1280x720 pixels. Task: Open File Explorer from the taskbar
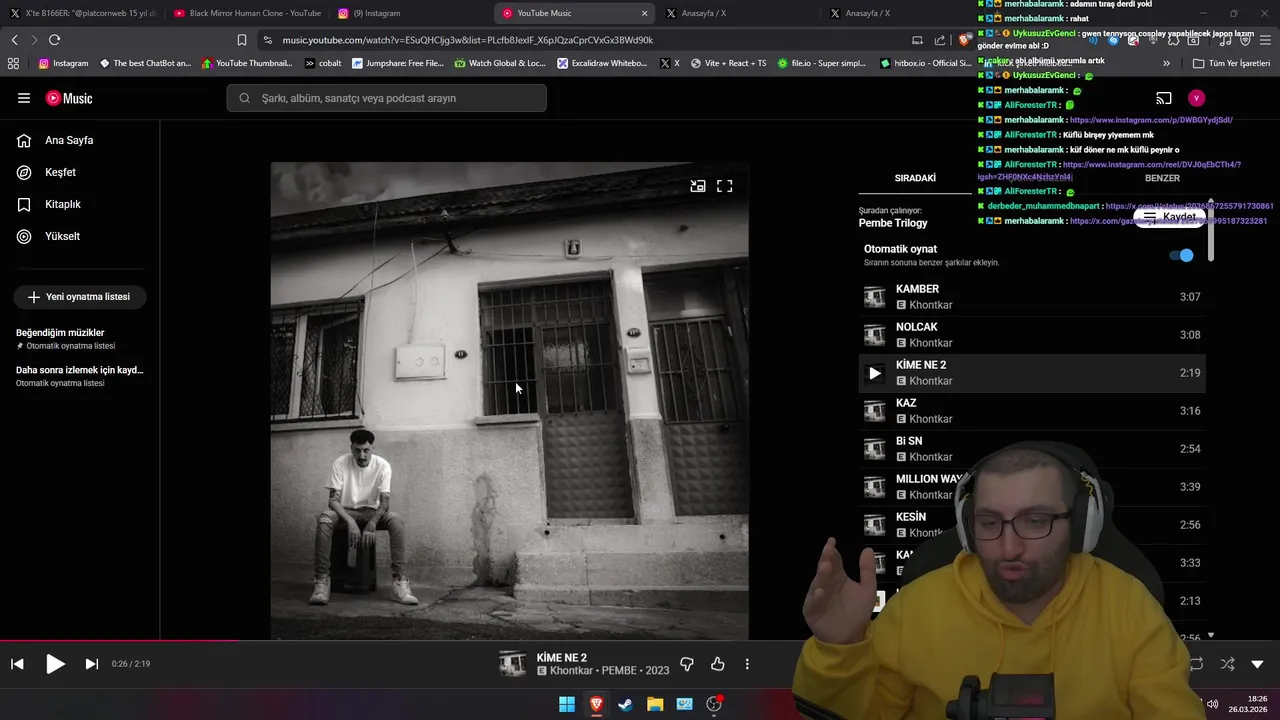(655, 704)
